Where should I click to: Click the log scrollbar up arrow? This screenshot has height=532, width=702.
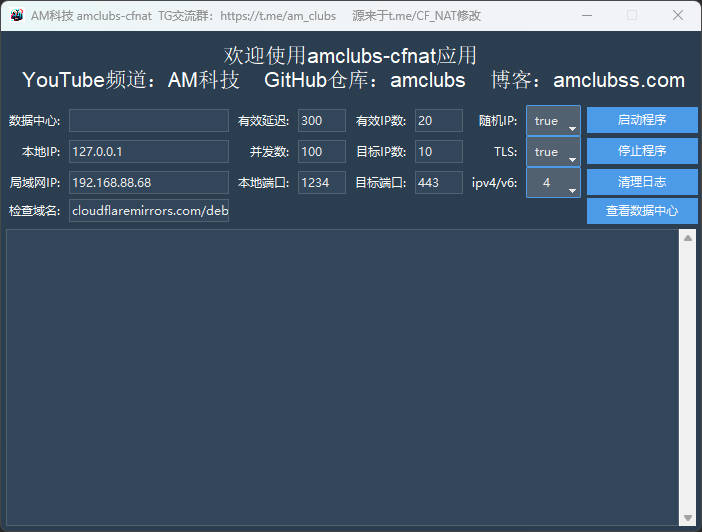pos(687,238)
